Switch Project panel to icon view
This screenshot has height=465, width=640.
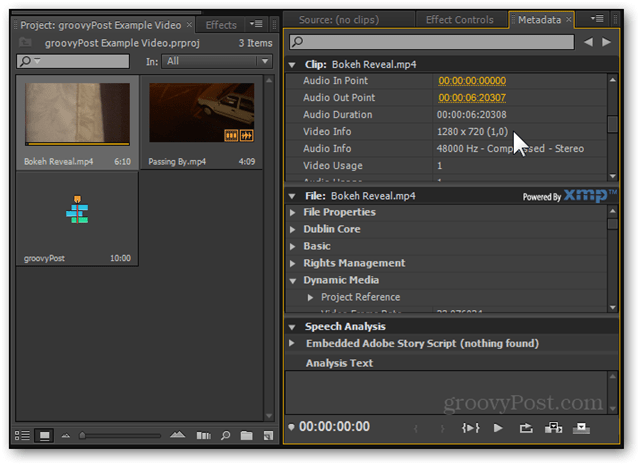click(44, 436)
